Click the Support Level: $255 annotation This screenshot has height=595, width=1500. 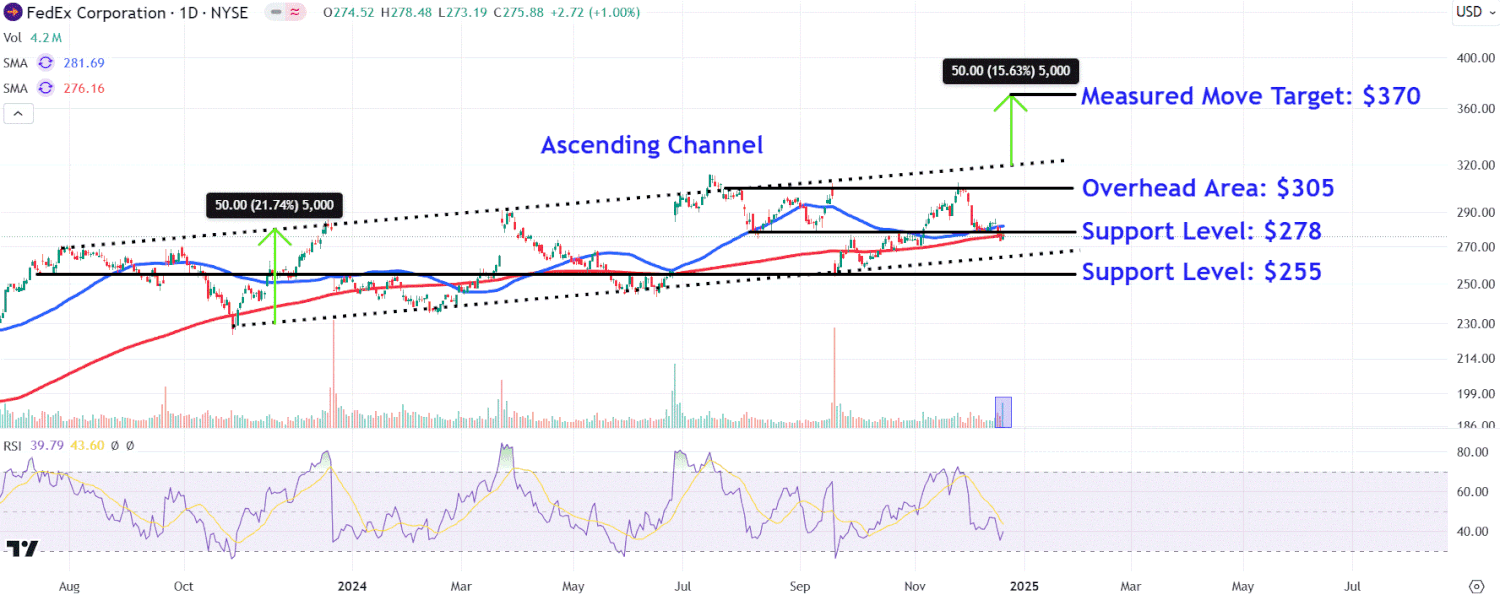[1201, 272]
